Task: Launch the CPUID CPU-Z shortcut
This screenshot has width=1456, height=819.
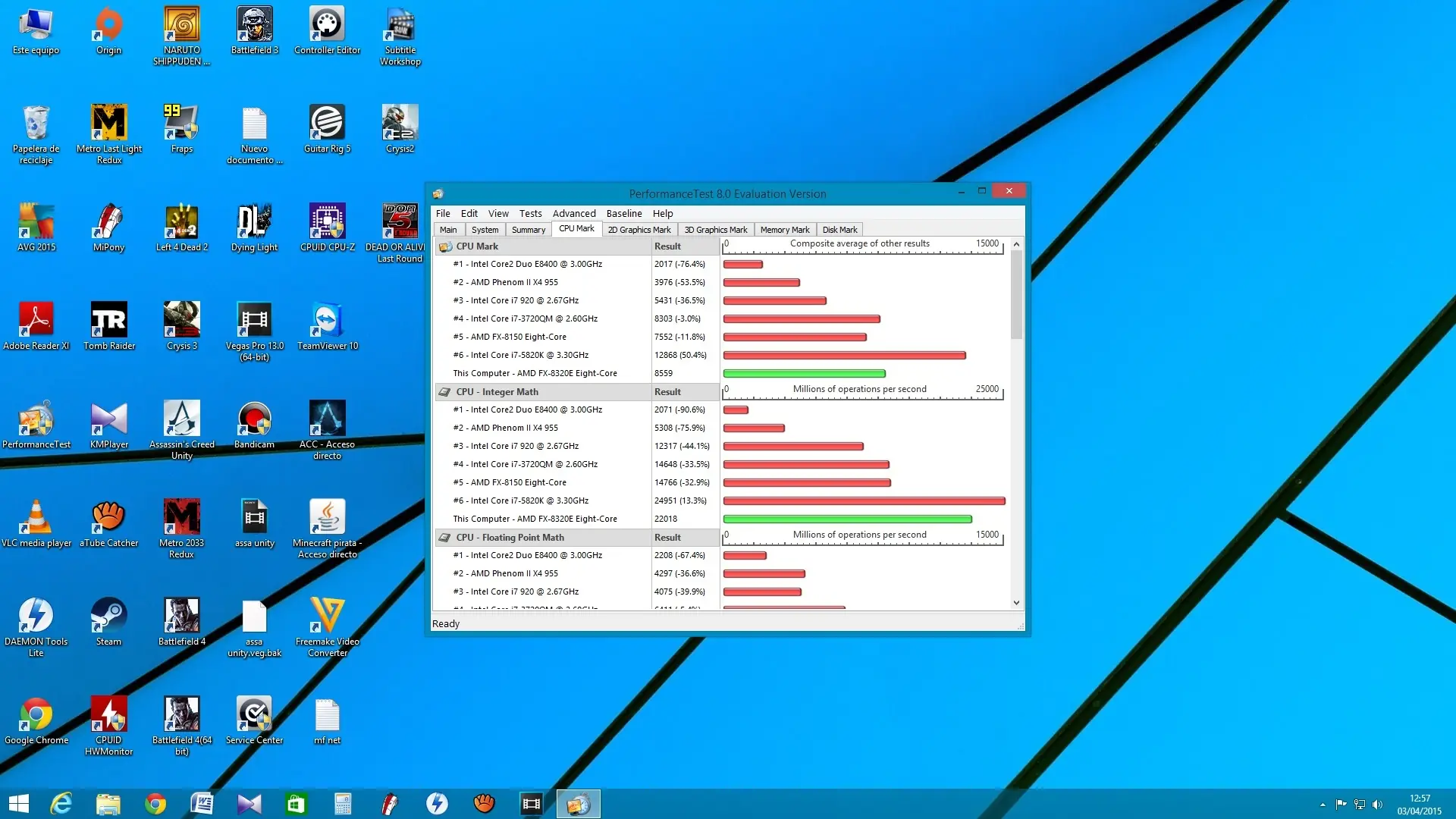Action: [x=327, y=228]
